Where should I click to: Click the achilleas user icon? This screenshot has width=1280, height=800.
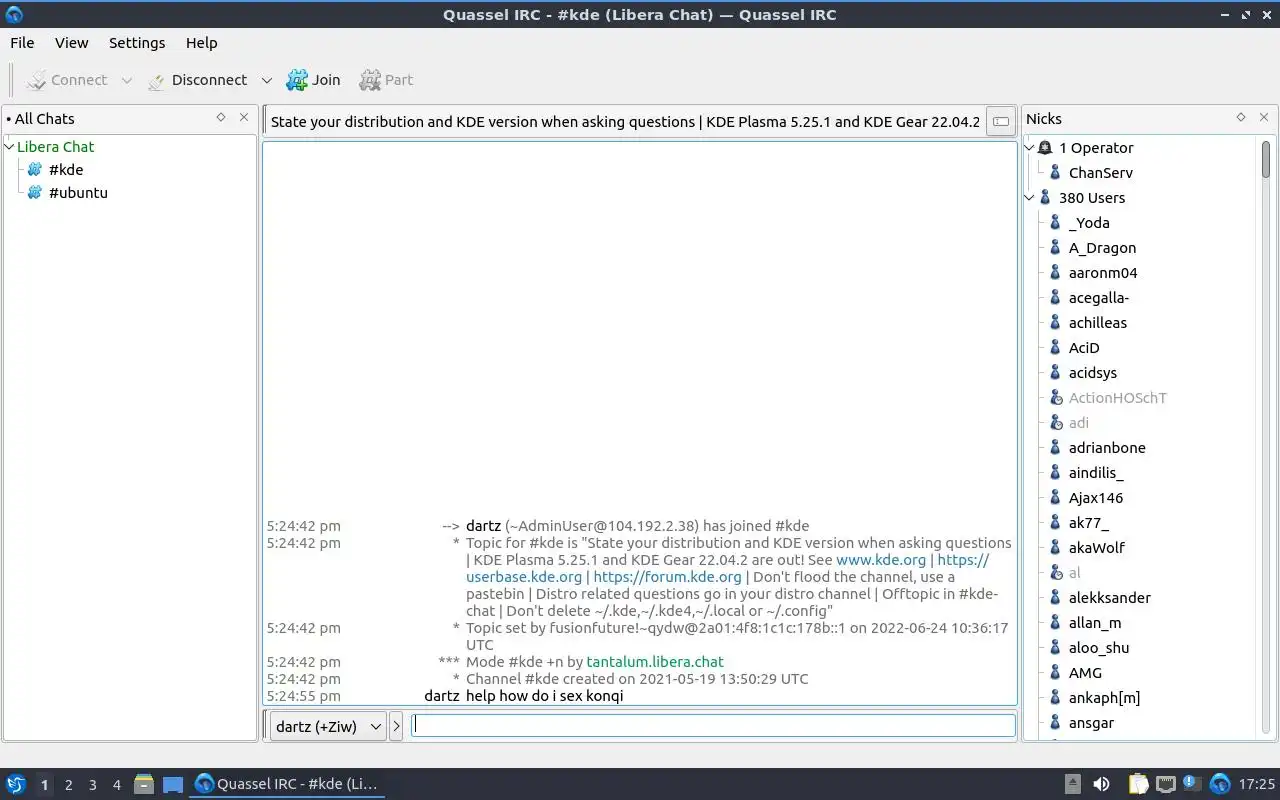click(1055, 323)
